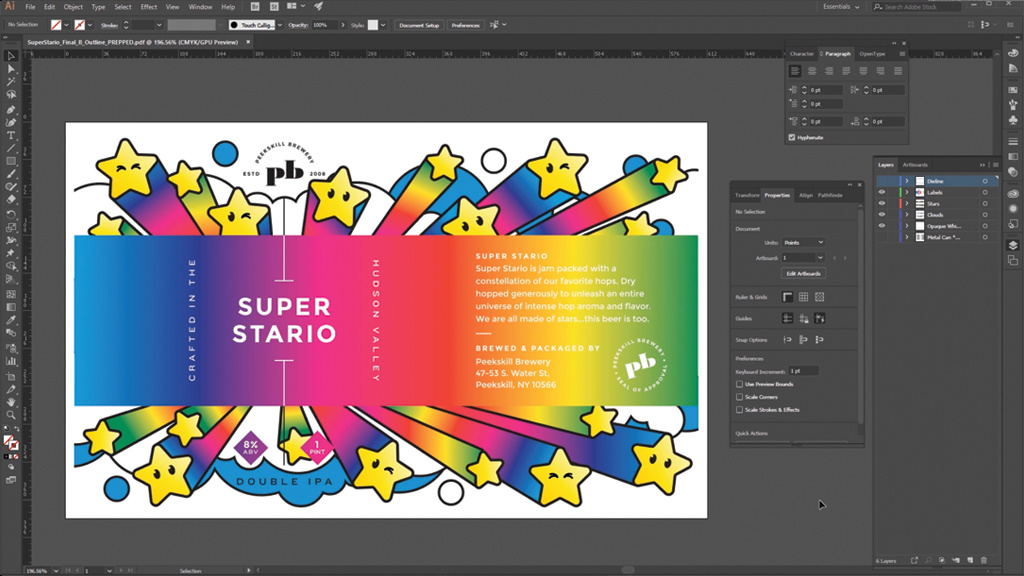The width and height of the screenshot is (1024, 576).
Task: Open the Object menu
Action: coord(73,7)
